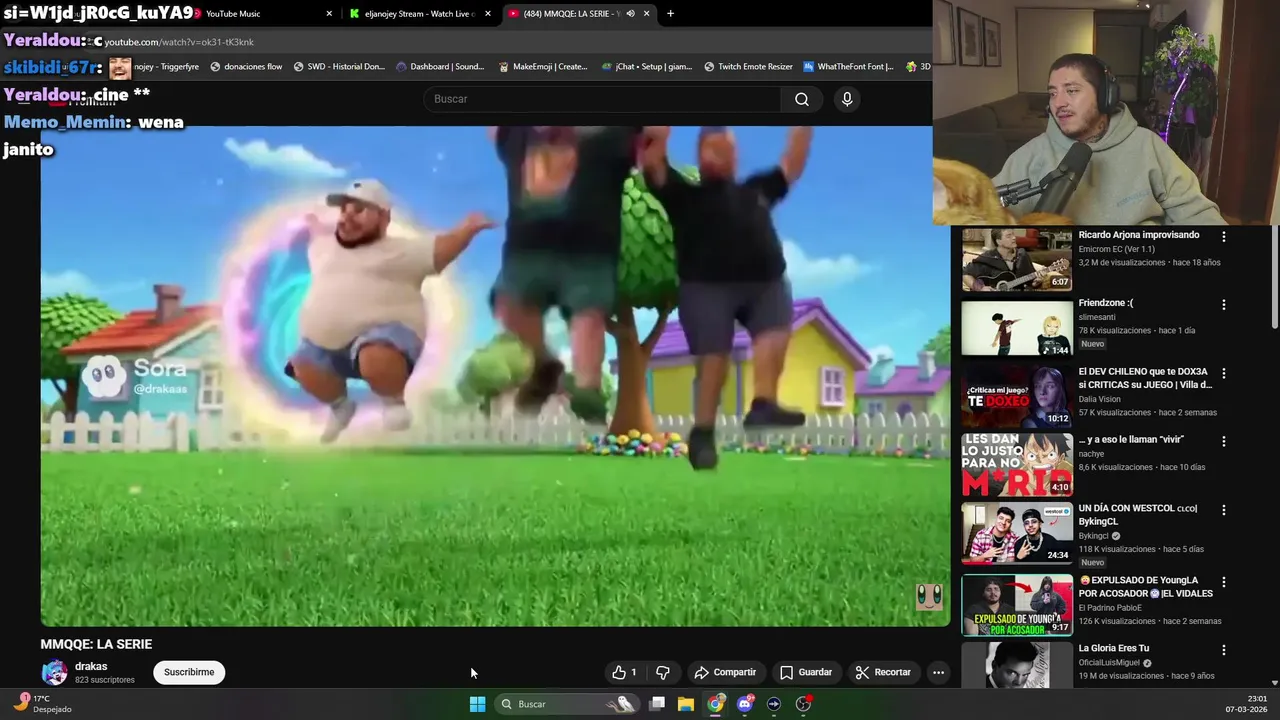Viewport: 1280px width, 720px height.
Task: Open the WhatTheFont Font bookmark
Action: pyautogui.click(x=848, y=67)
